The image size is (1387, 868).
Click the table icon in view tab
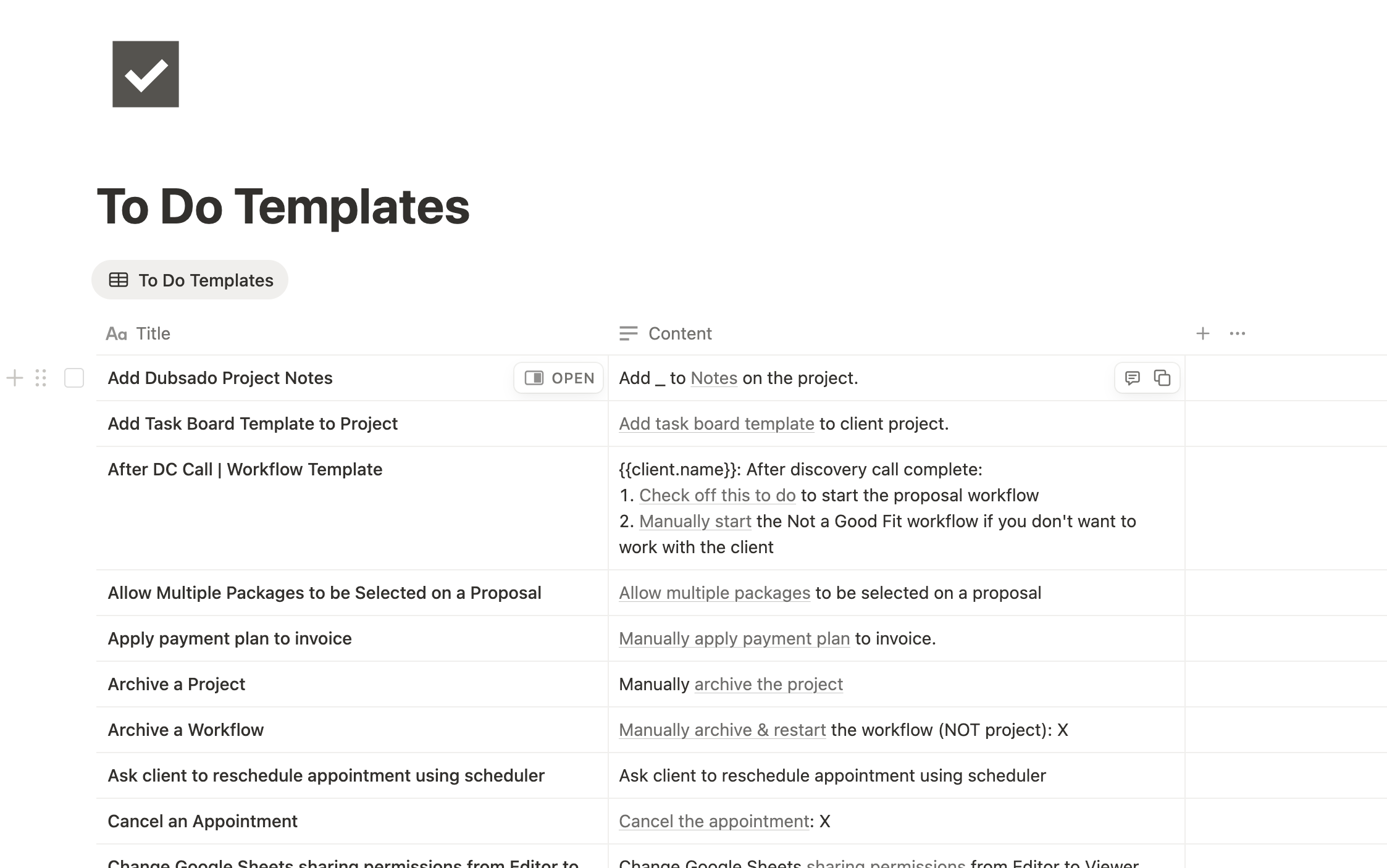[x=119, y=280]
